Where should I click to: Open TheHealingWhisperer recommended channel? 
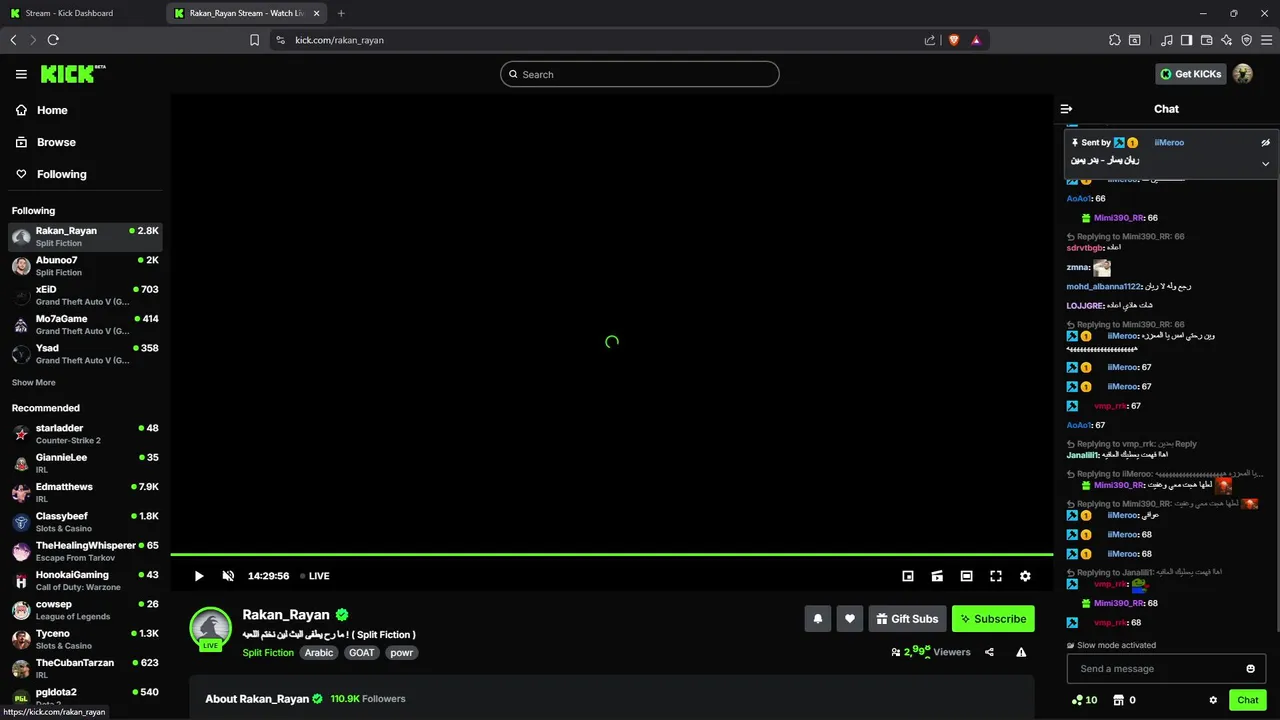pos(85,551)
